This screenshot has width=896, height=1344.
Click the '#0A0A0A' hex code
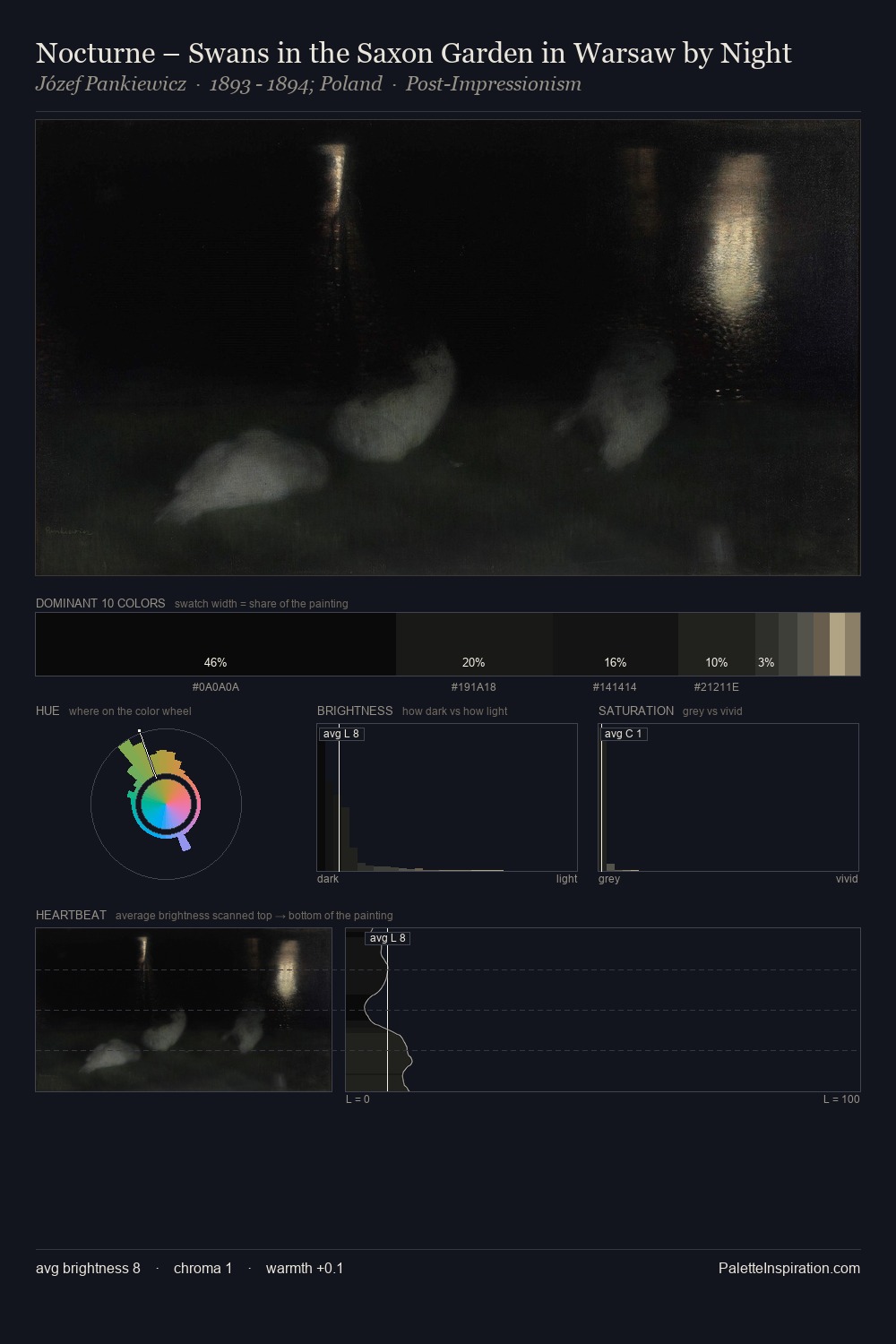click(216, 687)
